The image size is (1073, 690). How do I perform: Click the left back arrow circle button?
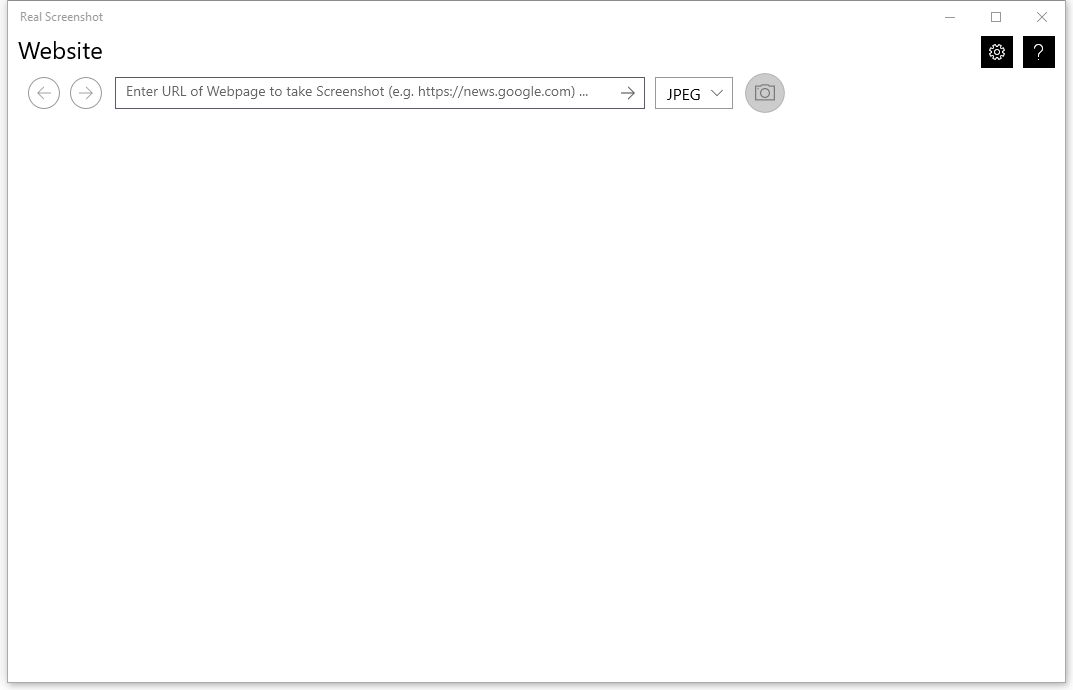point(44,93)
